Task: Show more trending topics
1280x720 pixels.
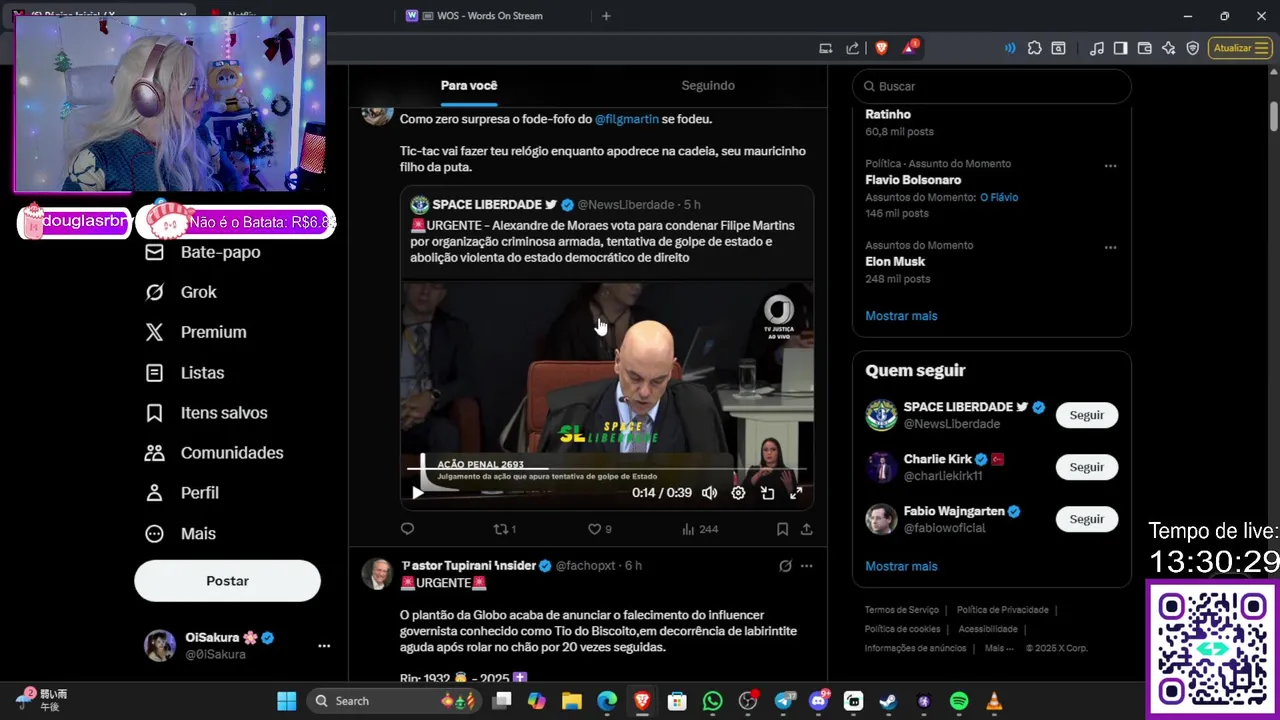Action: (x=901, y=316)
